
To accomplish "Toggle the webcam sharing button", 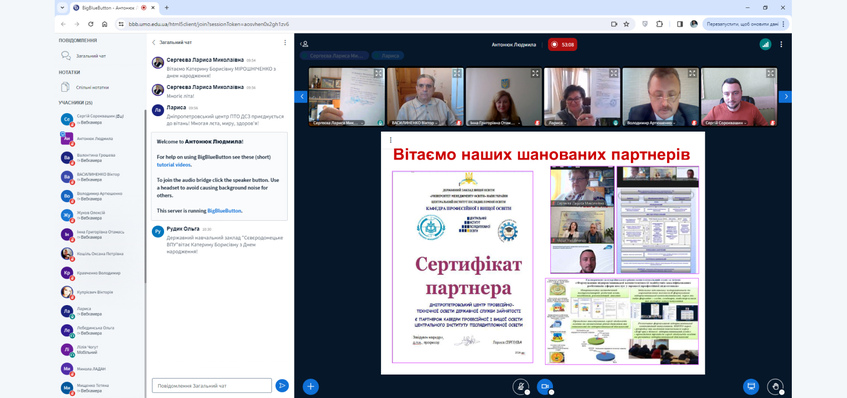I will 544,386.
